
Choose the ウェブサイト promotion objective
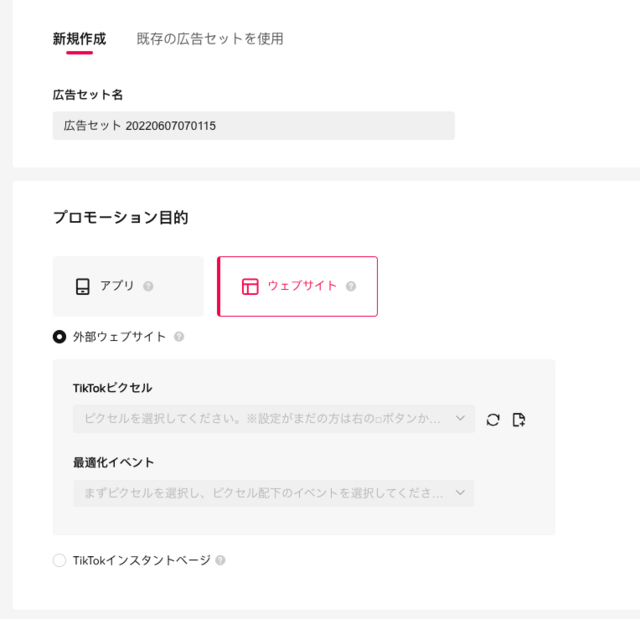coord(298,286)
